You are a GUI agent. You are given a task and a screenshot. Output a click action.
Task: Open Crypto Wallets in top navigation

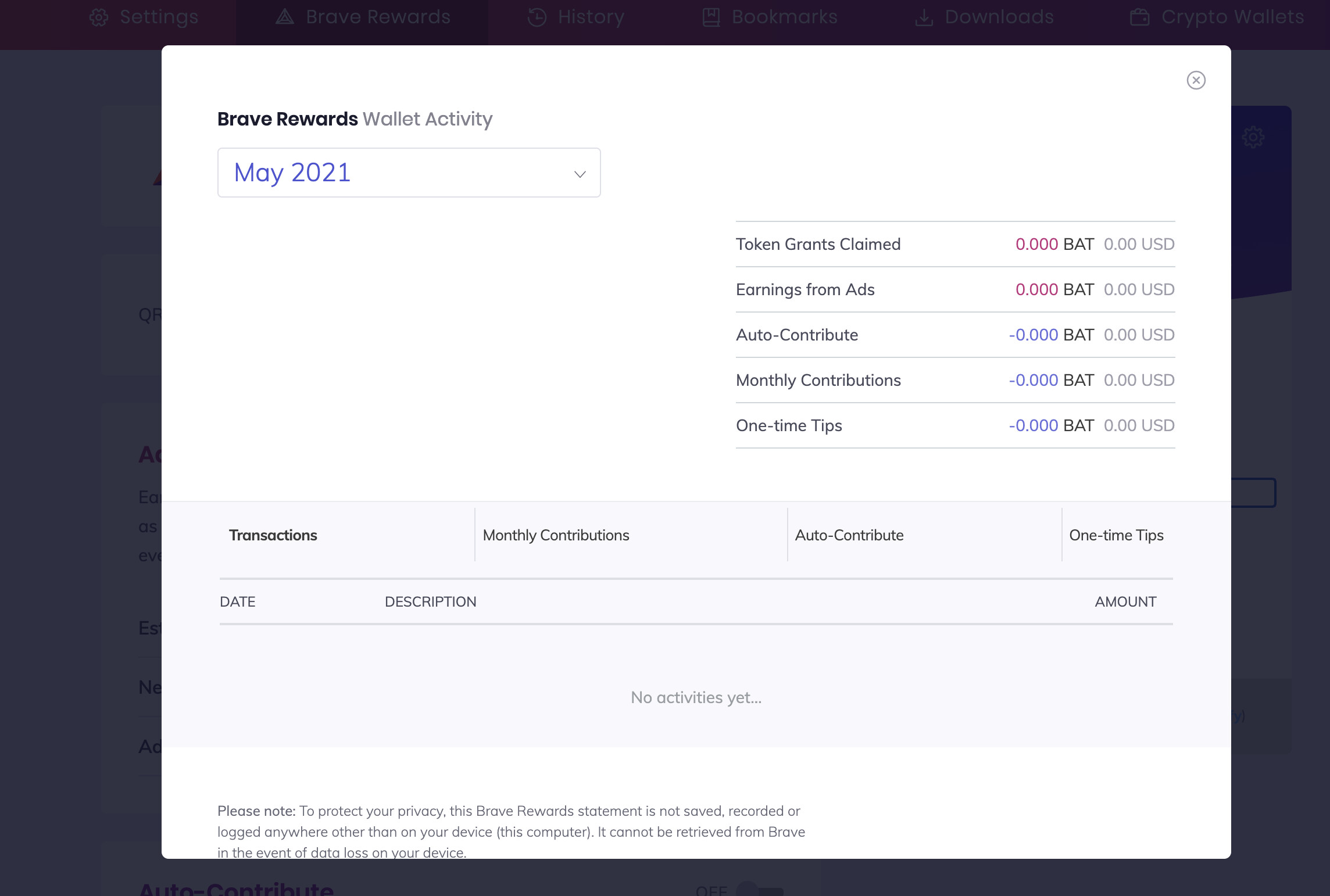tap(1217, 17)
